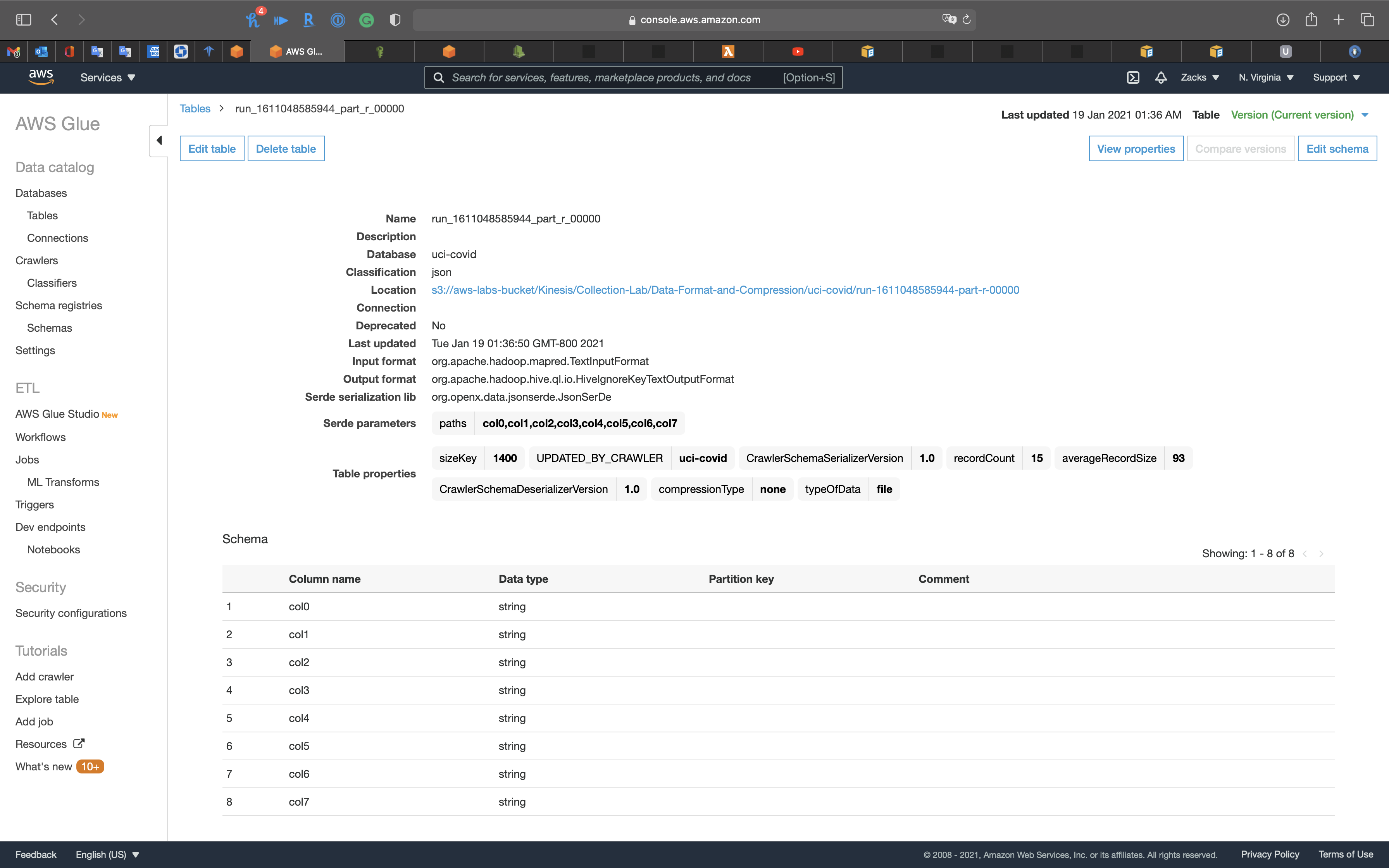Screen dimensions: 1389x868
Task: Open the N. Virginia region dropdown
Action: [1266, 77]
